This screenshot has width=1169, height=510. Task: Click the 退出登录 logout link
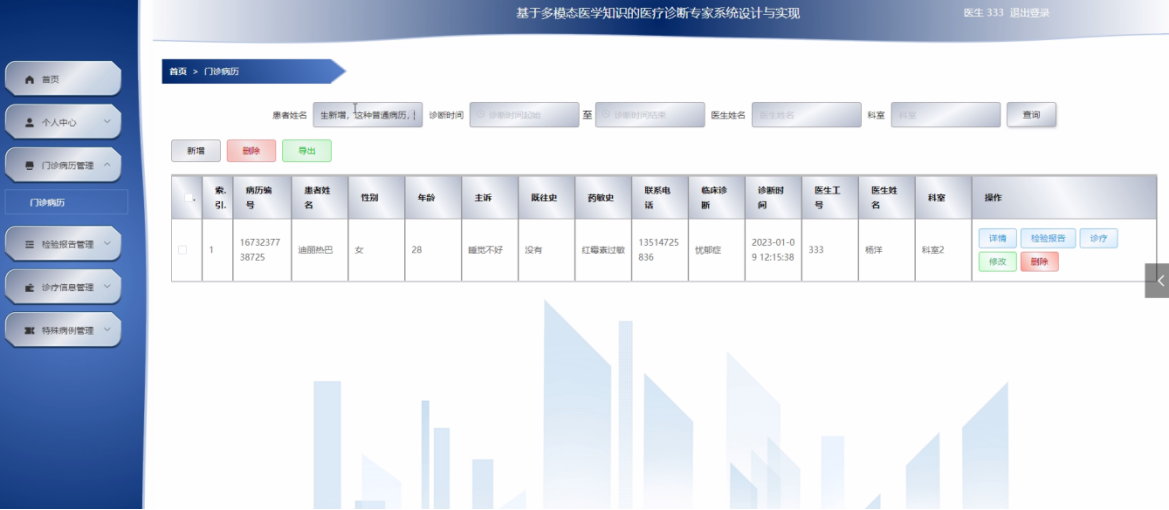tap(1030, 13)
